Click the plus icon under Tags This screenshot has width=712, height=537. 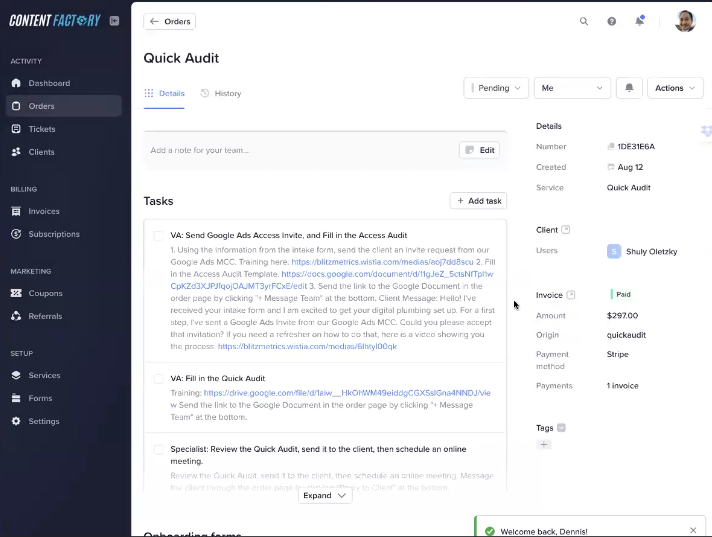point(544,444)
